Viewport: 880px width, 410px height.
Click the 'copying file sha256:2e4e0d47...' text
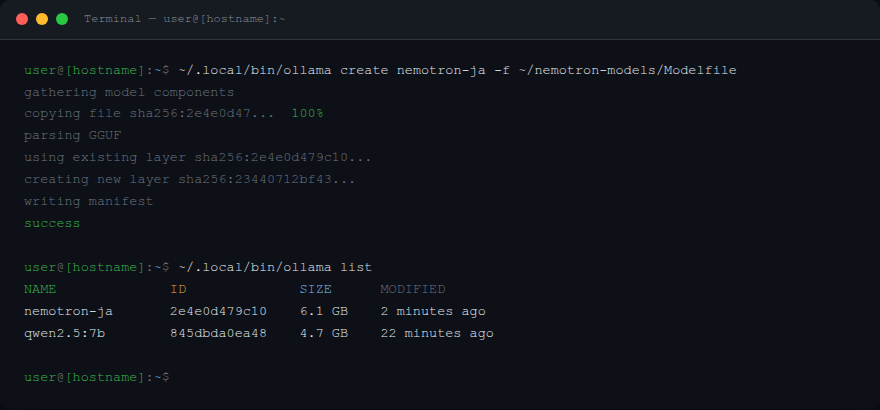(149, 114)
